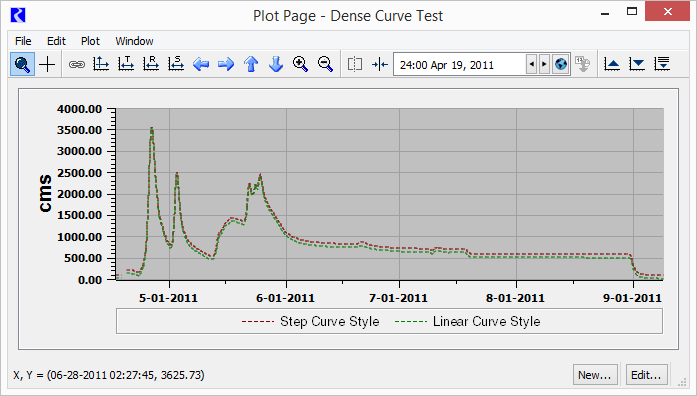The height and width of the screenshot is (396, 697).
Task: Grab the window resize grip at corner
Action: (682, 382)
